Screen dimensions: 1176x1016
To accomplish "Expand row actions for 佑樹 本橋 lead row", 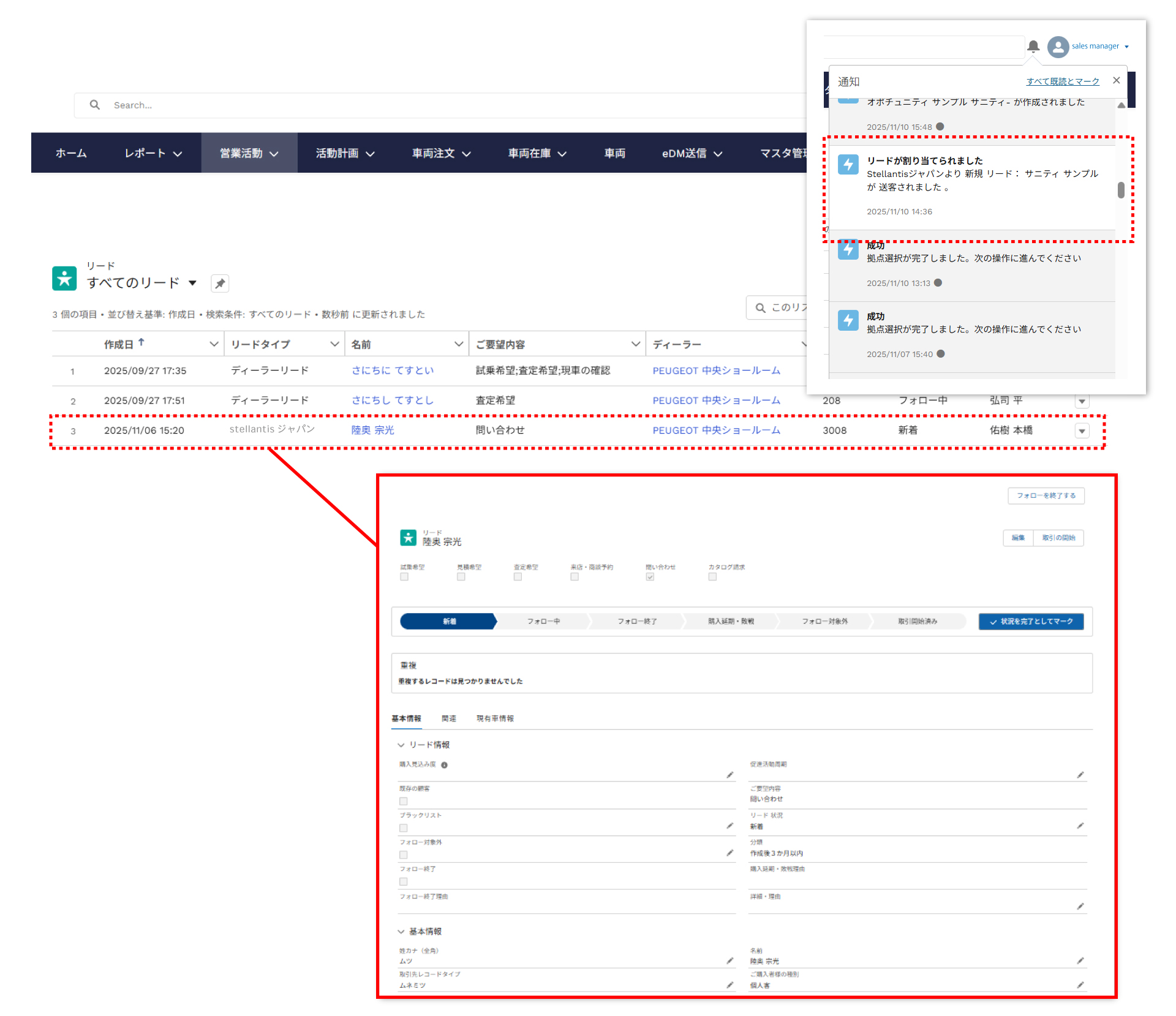I will [1082, 431].
